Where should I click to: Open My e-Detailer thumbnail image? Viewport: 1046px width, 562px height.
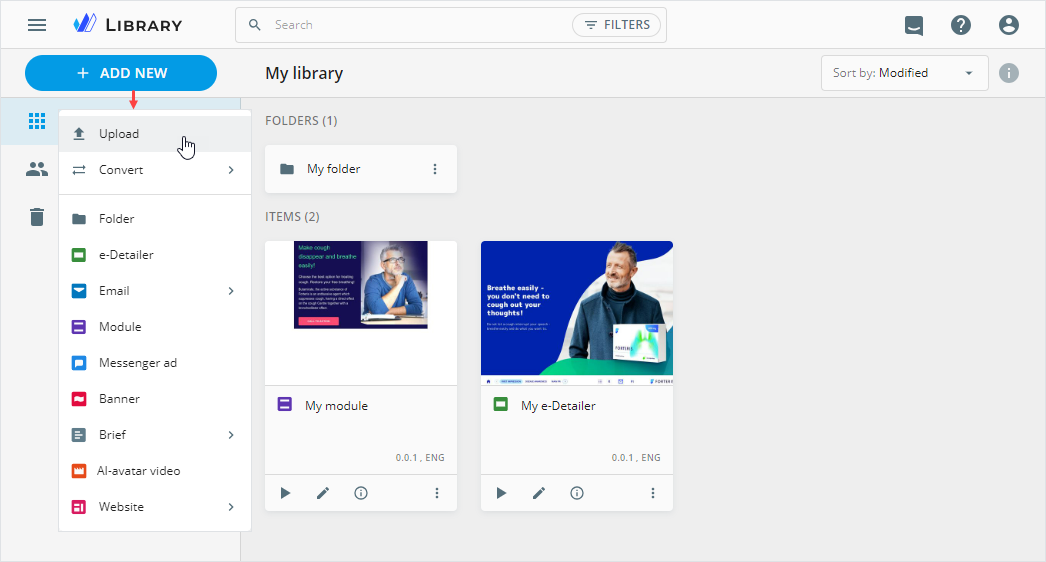577,312
